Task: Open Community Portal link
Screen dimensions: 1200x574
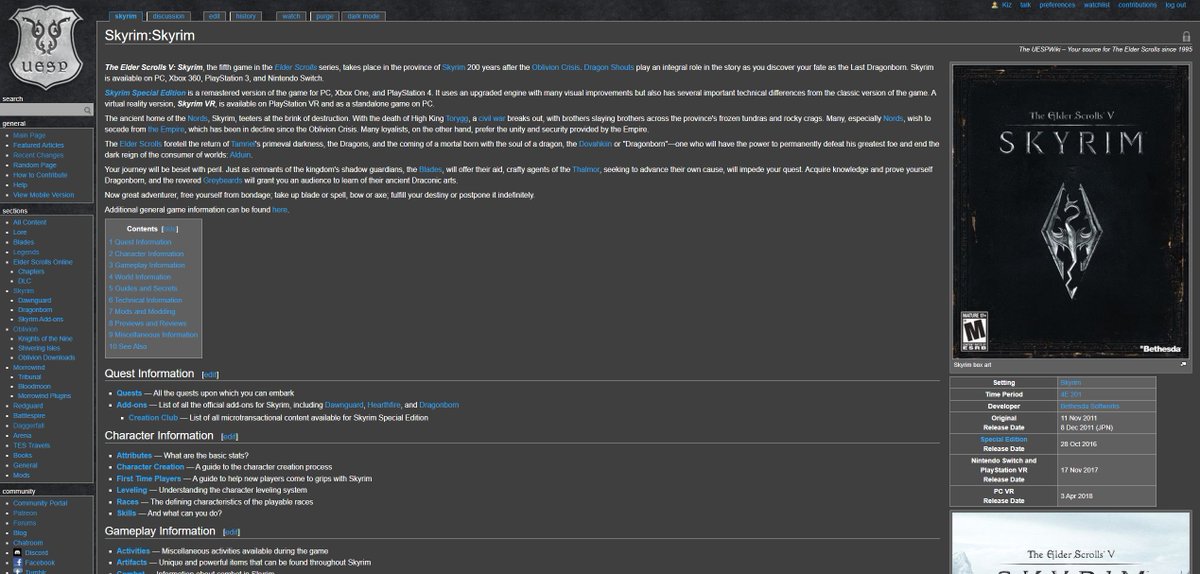Action: point(40,503)
